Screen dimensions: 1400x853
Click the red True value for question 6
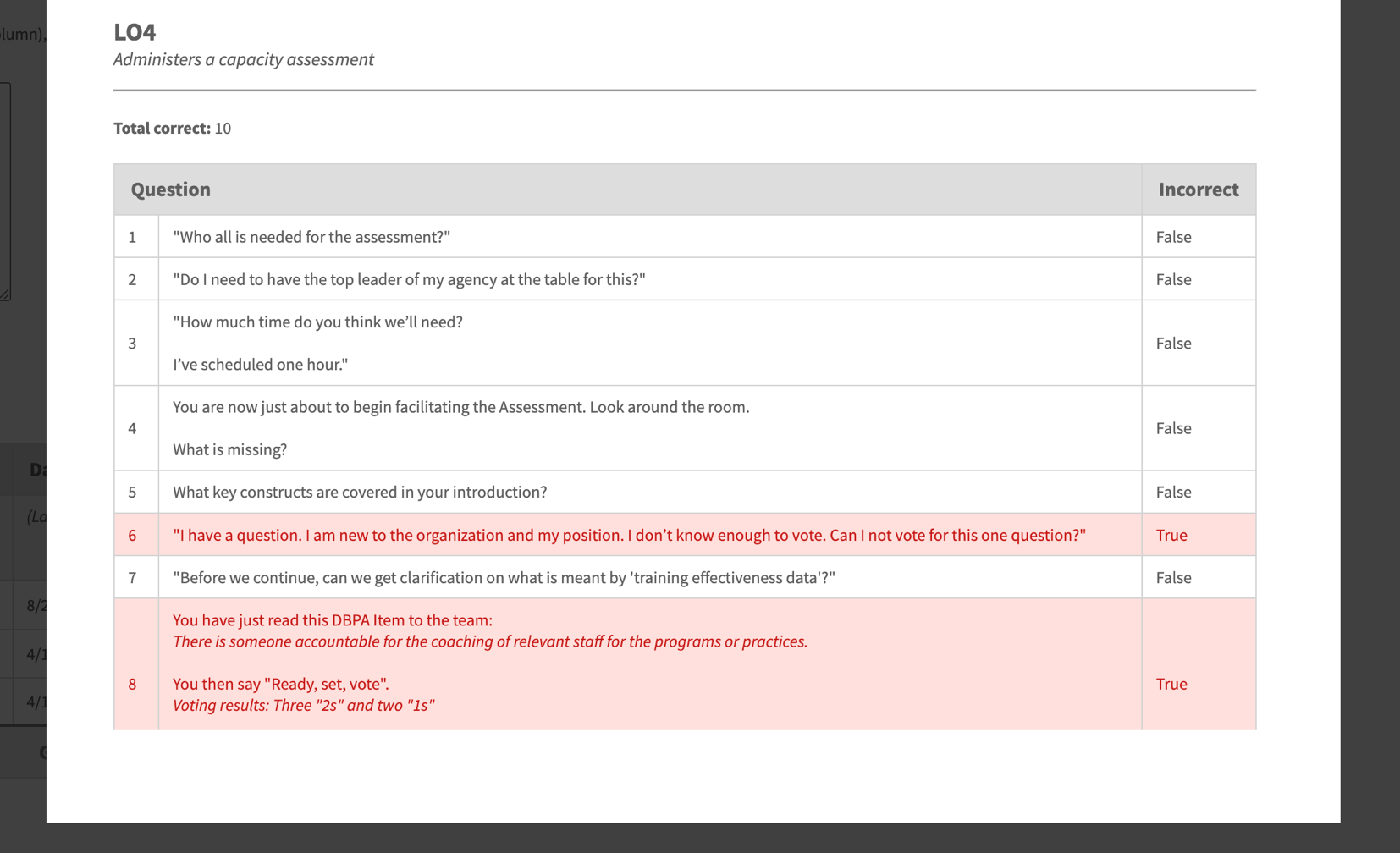click(x=1171, y=535)
